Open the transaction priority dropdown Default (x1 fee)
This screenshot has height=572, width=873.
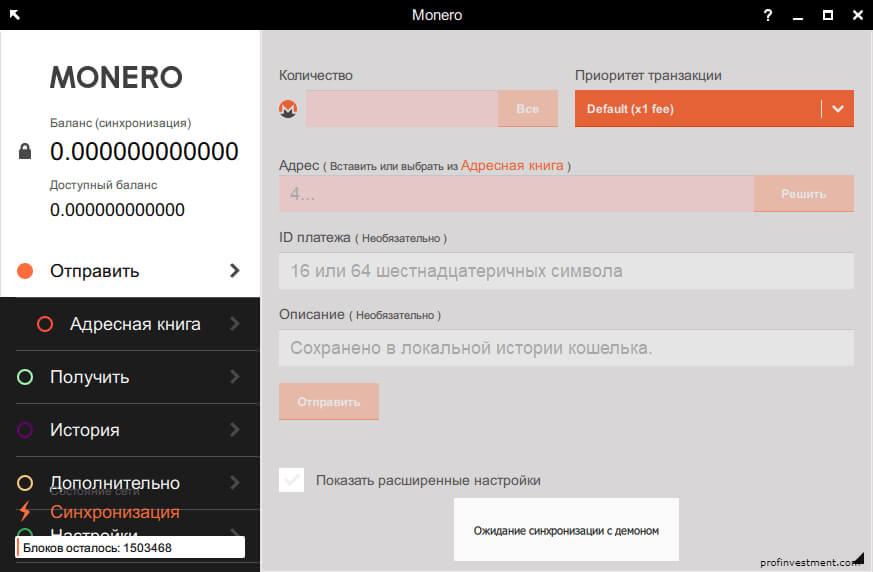point(714,109)
